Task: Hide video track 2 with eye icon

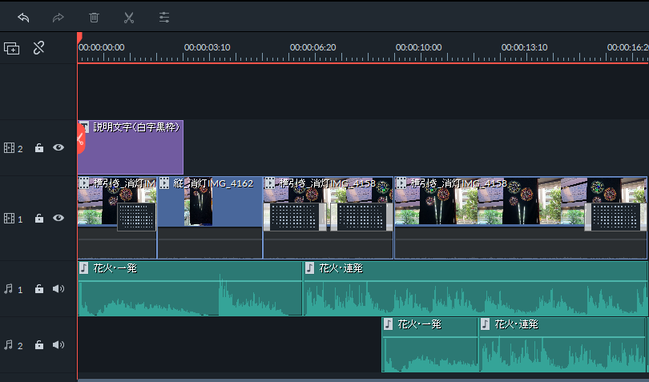Action: (x=58, y=147)
